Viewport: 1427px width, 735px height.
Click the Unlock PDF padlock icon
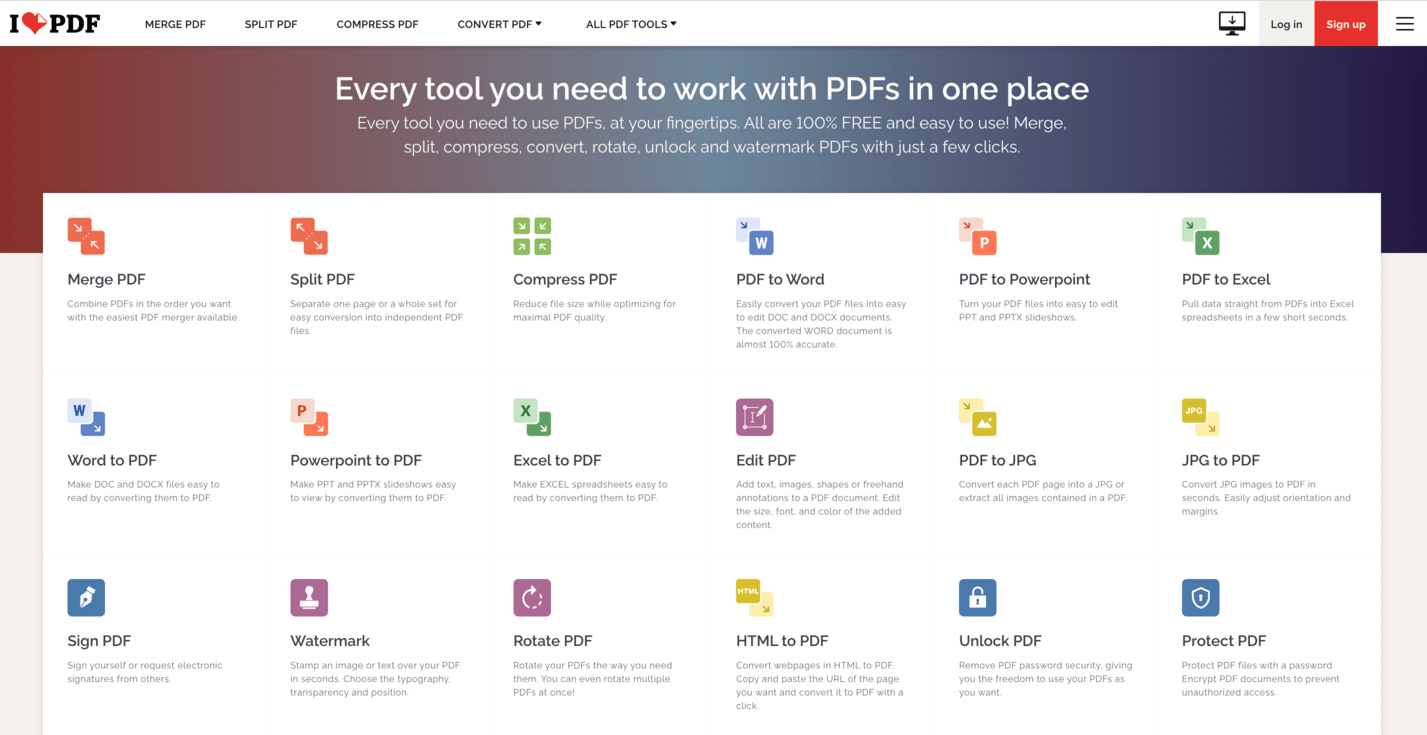(x=978, y=598)
